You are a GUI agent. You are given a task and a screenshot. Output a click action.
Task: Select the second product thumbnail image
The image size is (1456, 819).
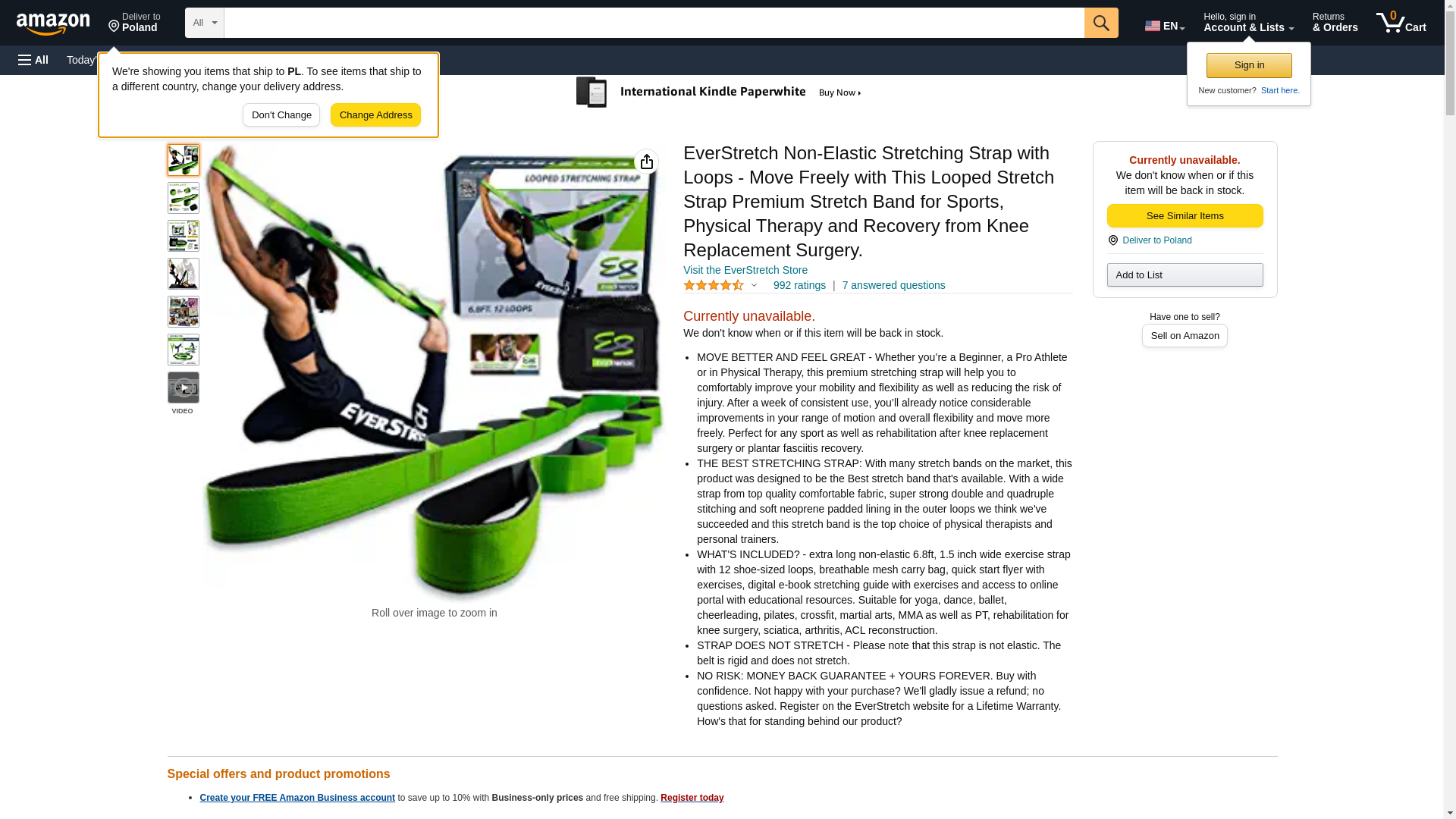click(x=184, y=198)
